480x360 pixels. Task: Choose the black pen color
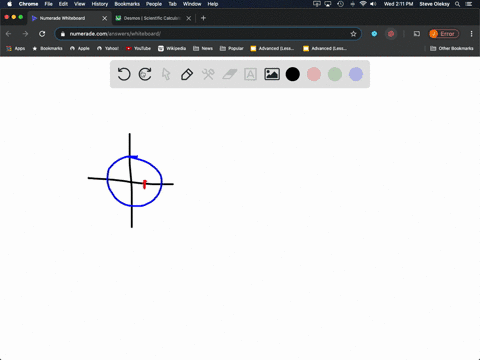coord(293,74)
